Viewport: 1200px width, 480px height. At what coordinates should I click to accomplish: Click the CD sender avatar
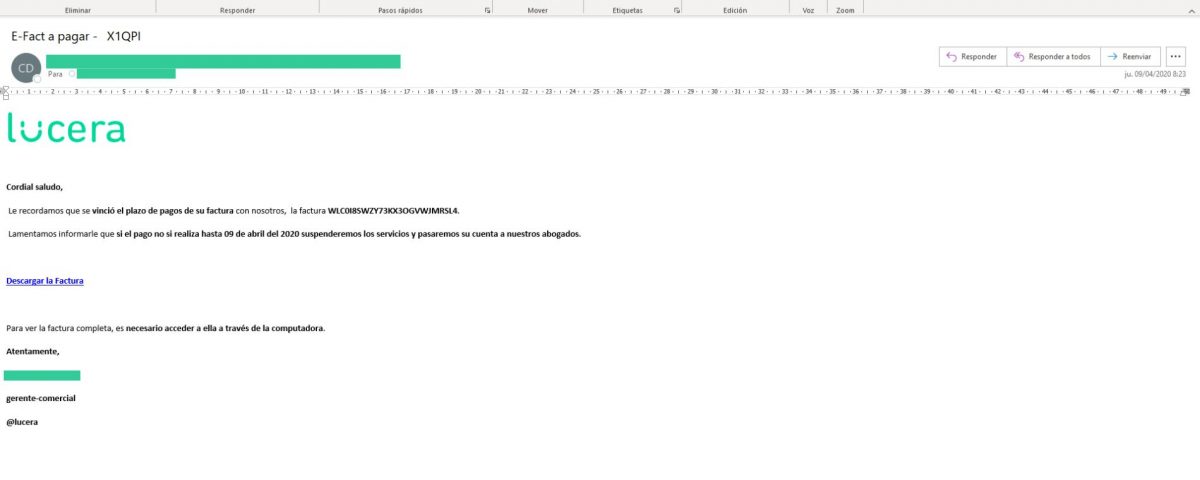(25, 68)
